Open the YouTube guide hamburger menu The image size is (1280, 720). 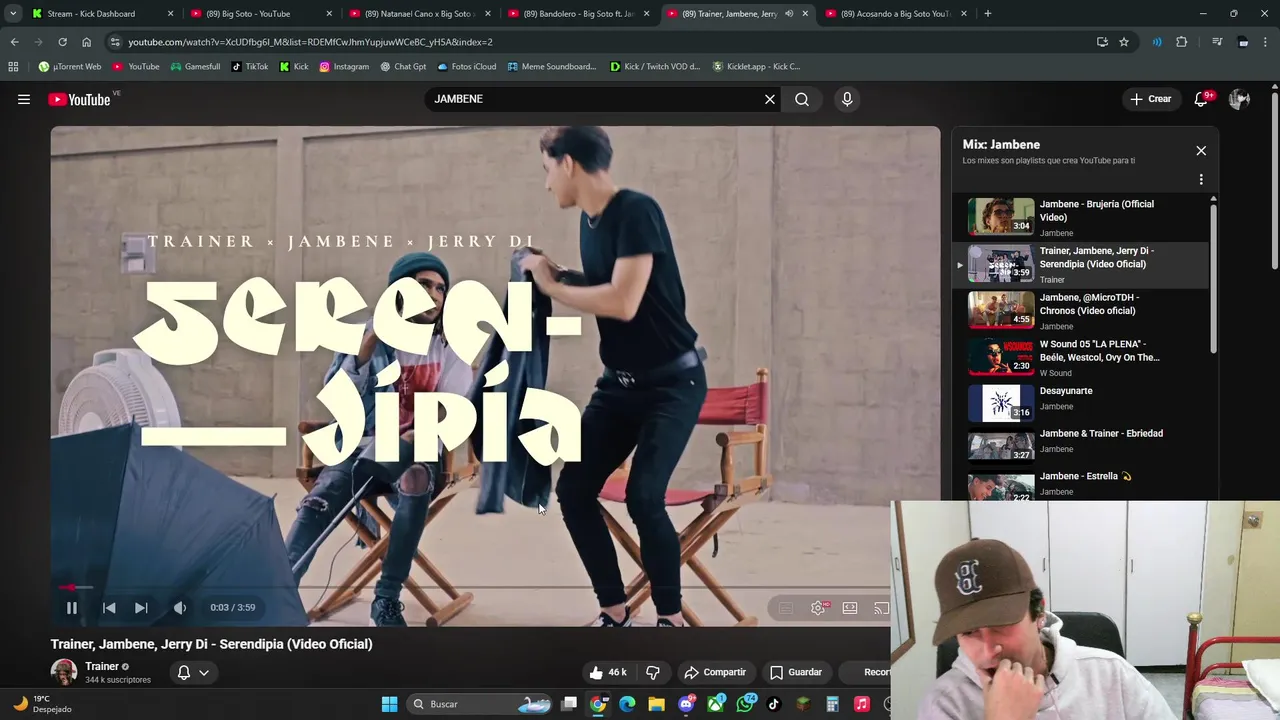pos(24,99)
